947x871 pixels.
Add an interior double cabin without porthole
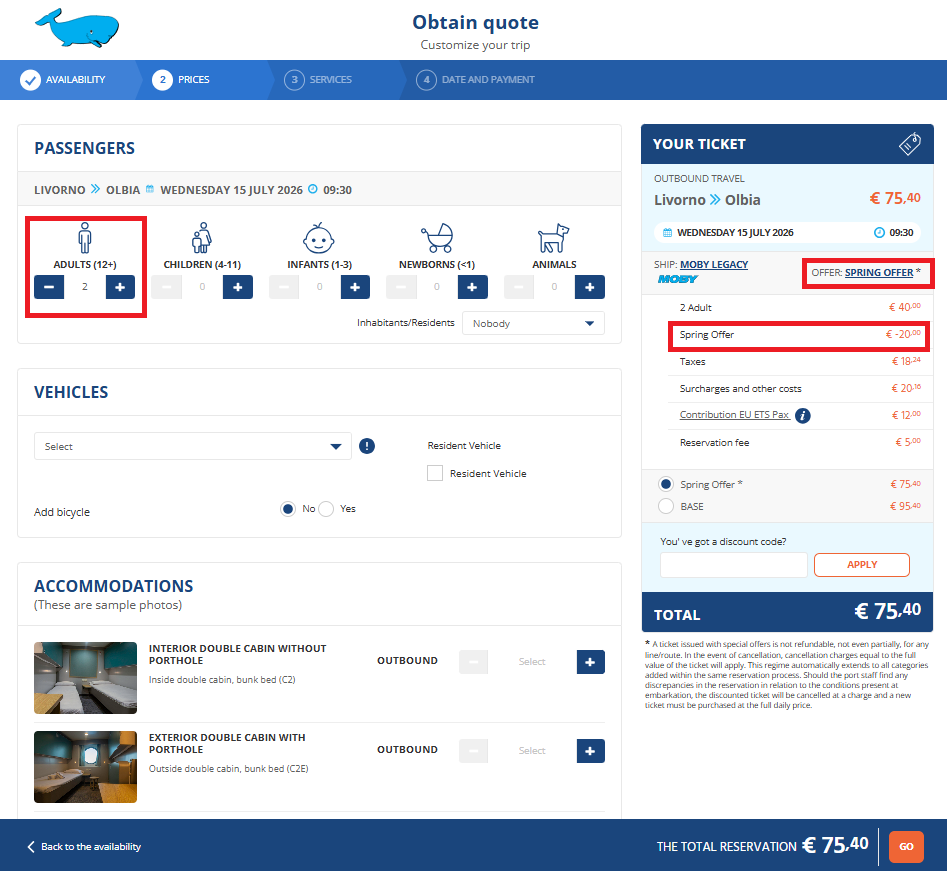pos(590,661)
